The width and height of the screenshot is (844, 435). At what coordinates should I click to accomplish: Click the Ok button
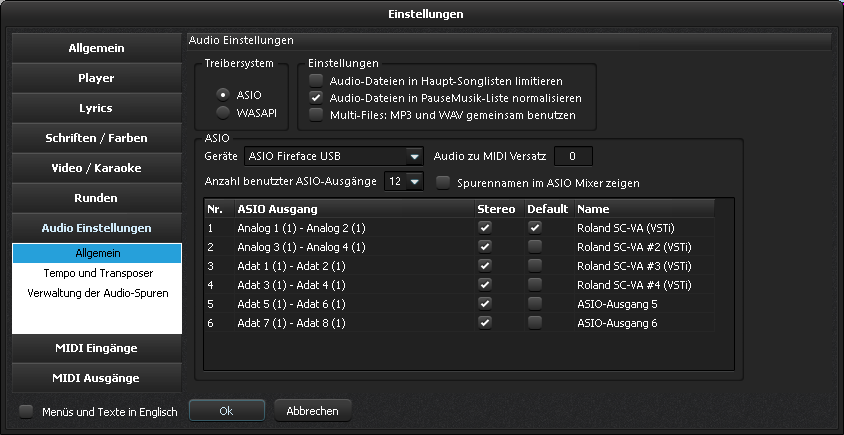226,411
